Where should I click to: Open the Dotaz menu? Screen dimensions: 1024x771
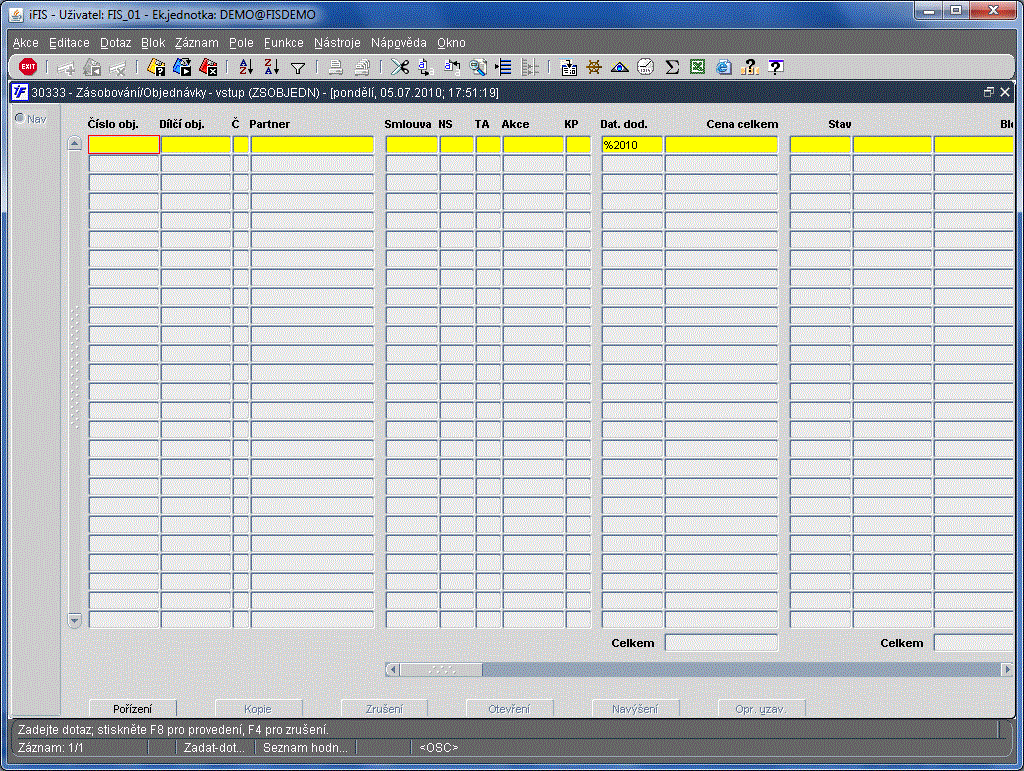[116, 42]
